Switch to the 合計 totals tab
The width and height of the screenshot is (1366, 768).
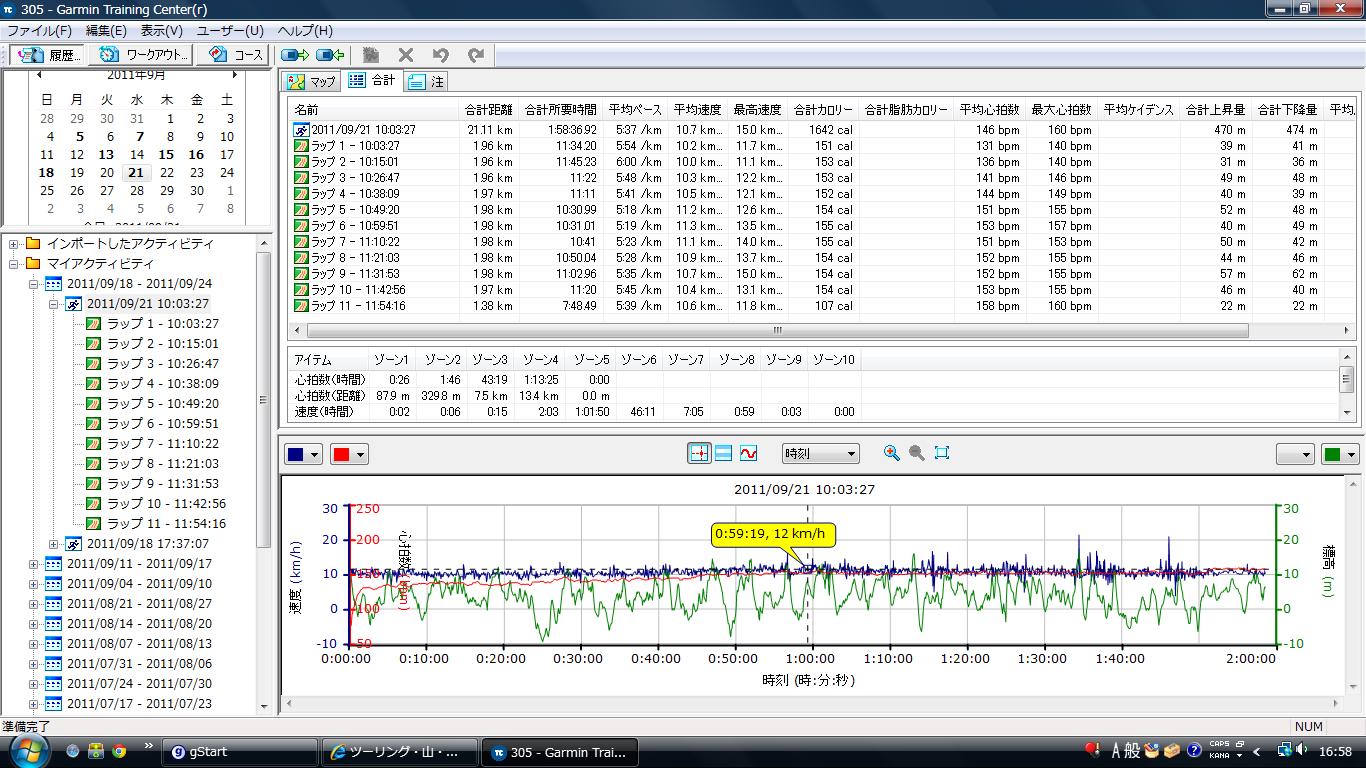[372, 80]
